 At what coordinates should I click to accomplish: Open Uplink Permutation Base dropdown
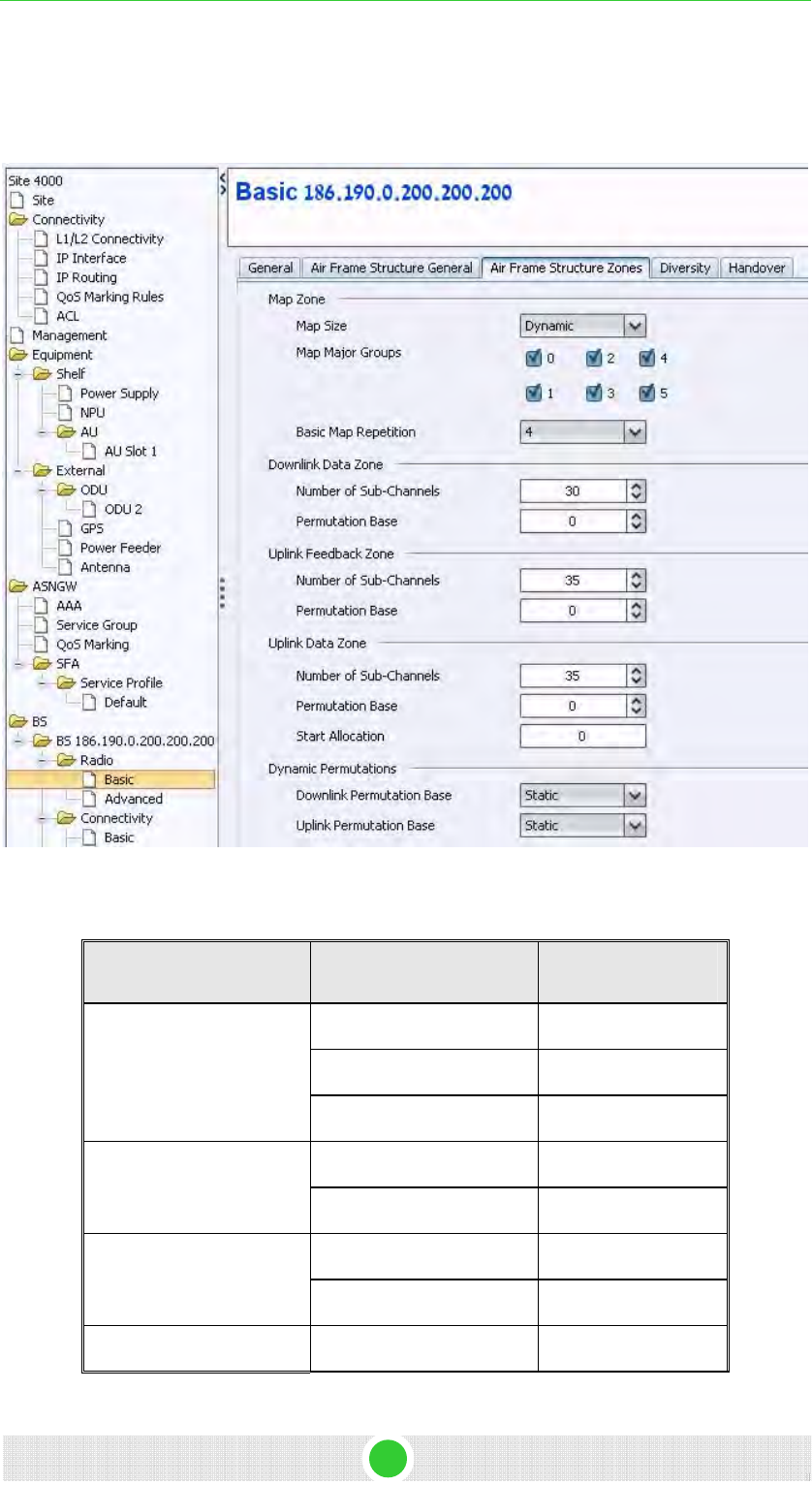(x=635, y=826)
